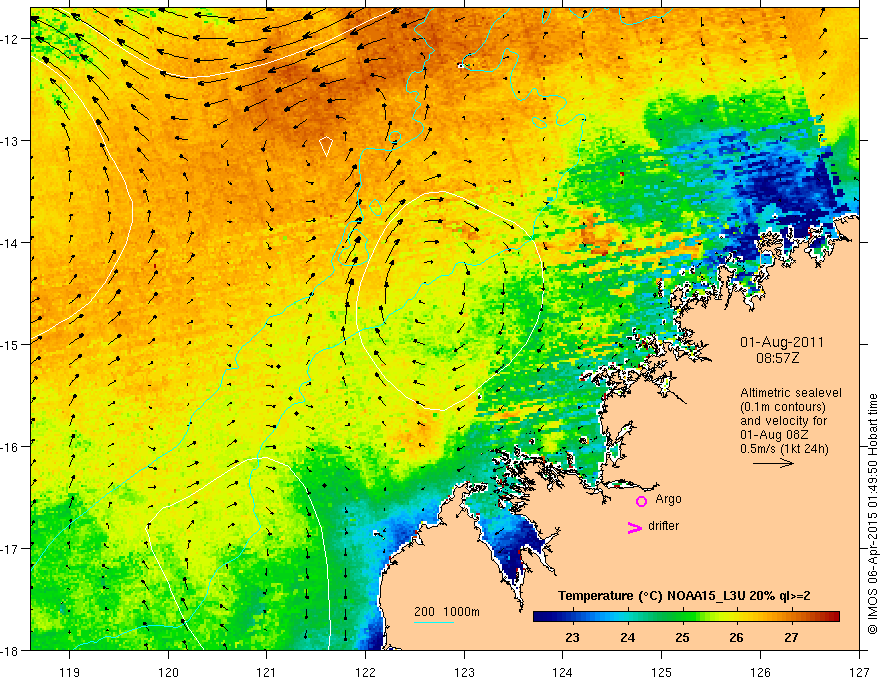Click the dark blue end of color bar
Image resolution: width=880 pixels, height=680 pixels.
(538, 617)
